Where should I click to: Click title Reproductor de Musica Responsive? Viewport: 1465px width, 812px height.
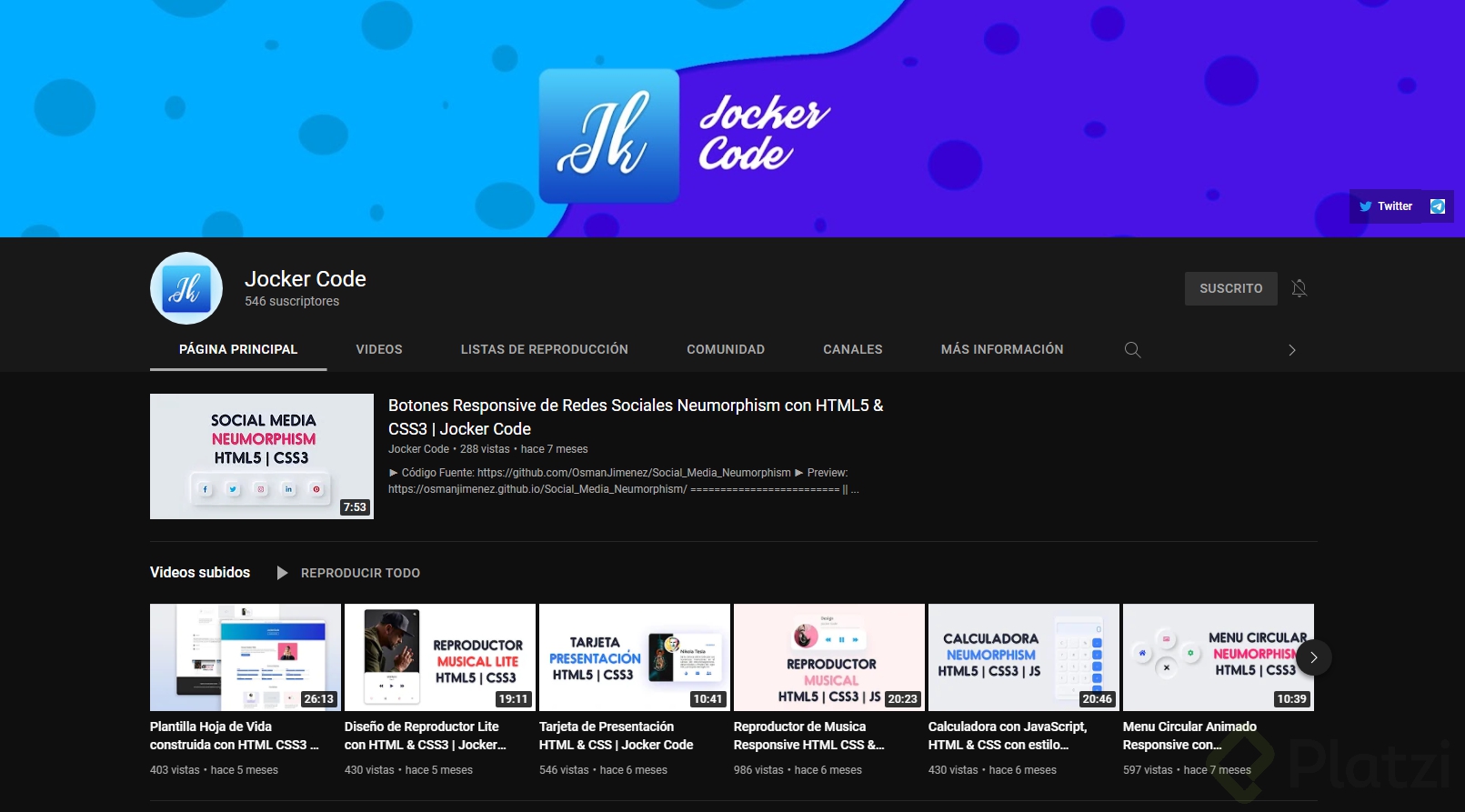click(809, 736)
